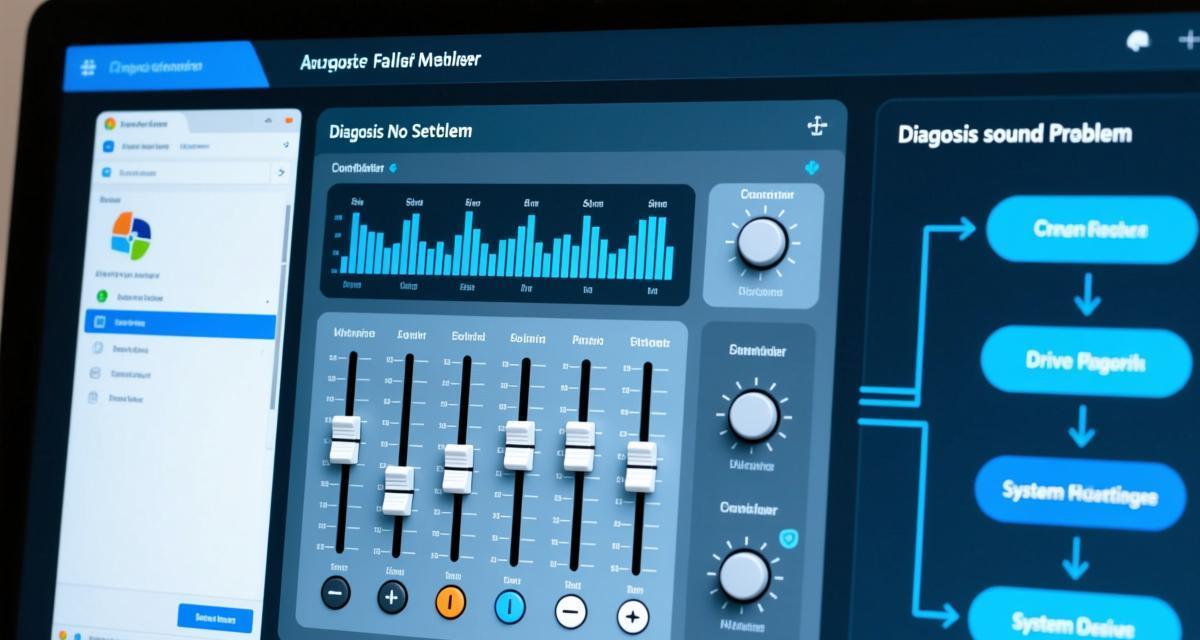Click the cloud icon in top-right corner
The height and width of the screenshot is (640, 1200).
[x=1138, y=40]
